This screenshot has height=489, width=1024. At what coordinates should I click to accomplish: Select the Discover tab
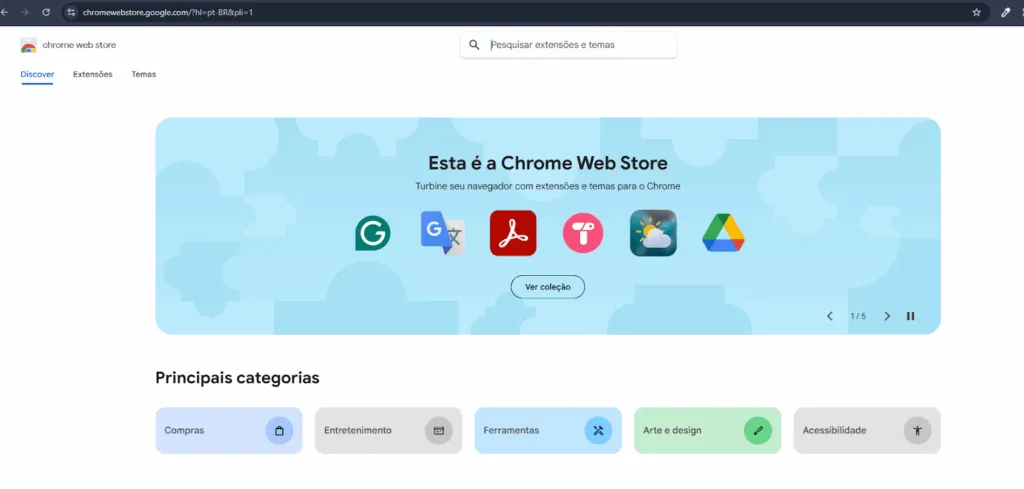click(x=37, y=74)
